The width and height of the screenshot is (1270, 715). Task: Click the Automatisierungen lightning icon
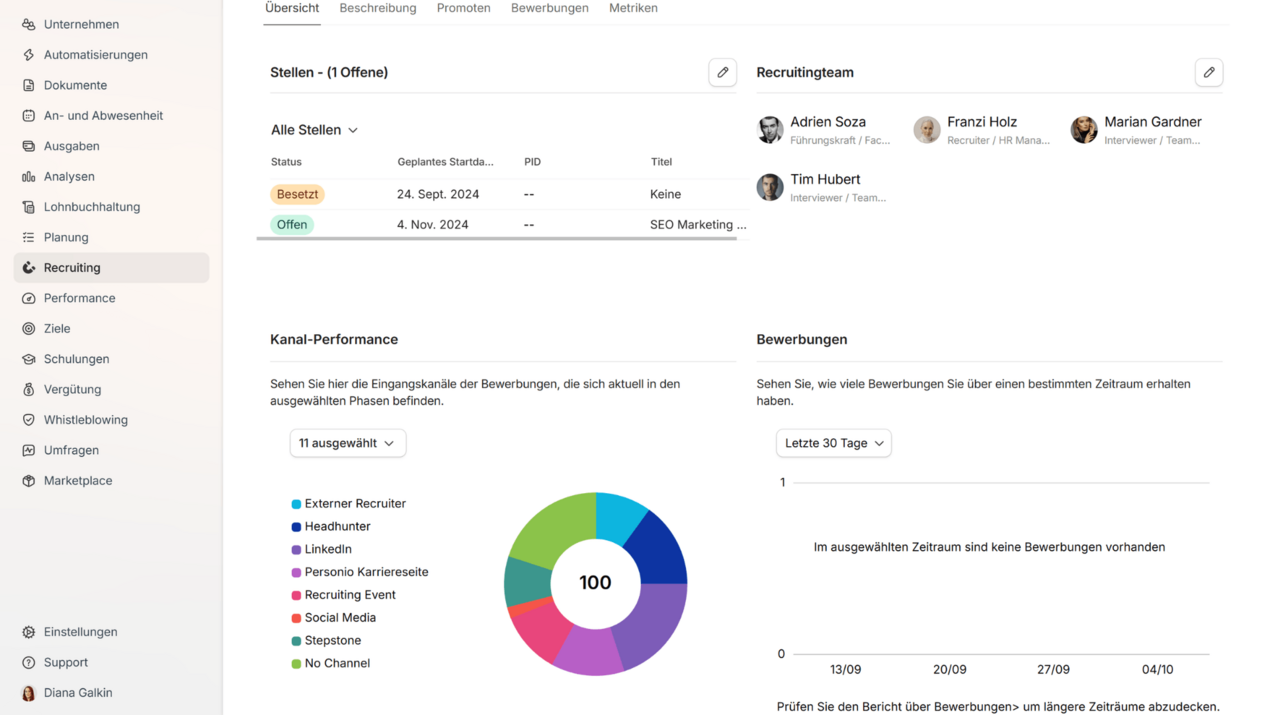pyautogui.click(x=28, y=55)
